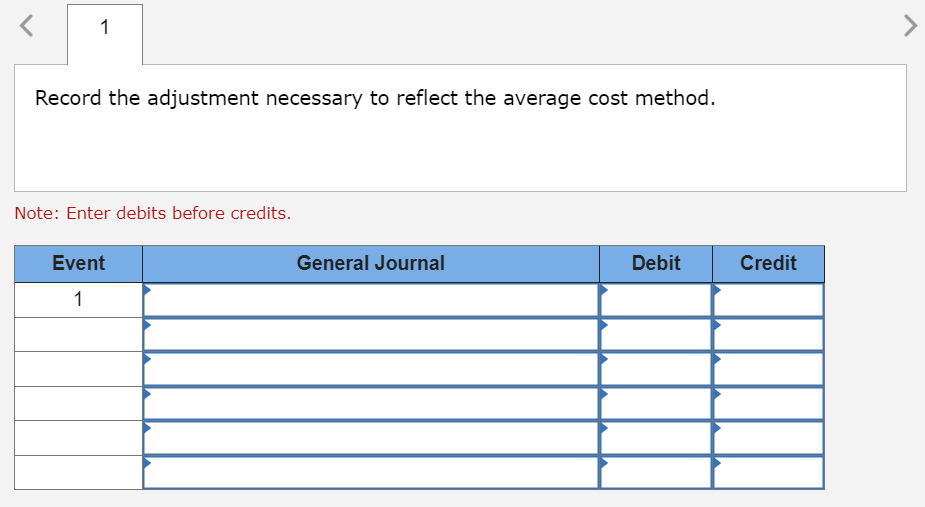
Task: Open General Journal account field in sixth row
Action: click(x=371, y=472)
